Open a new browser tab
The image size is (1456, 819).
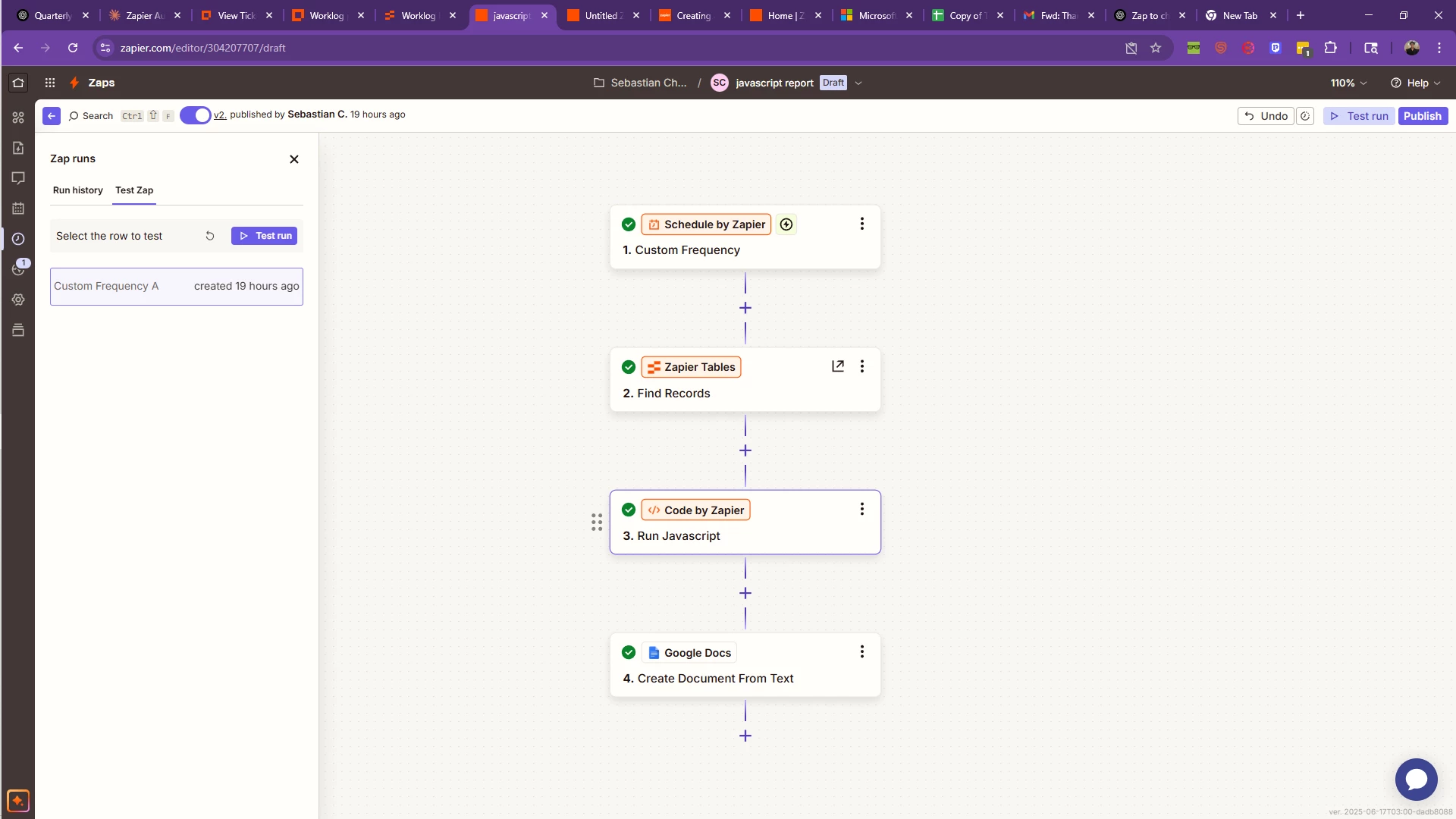(1301, 15)
